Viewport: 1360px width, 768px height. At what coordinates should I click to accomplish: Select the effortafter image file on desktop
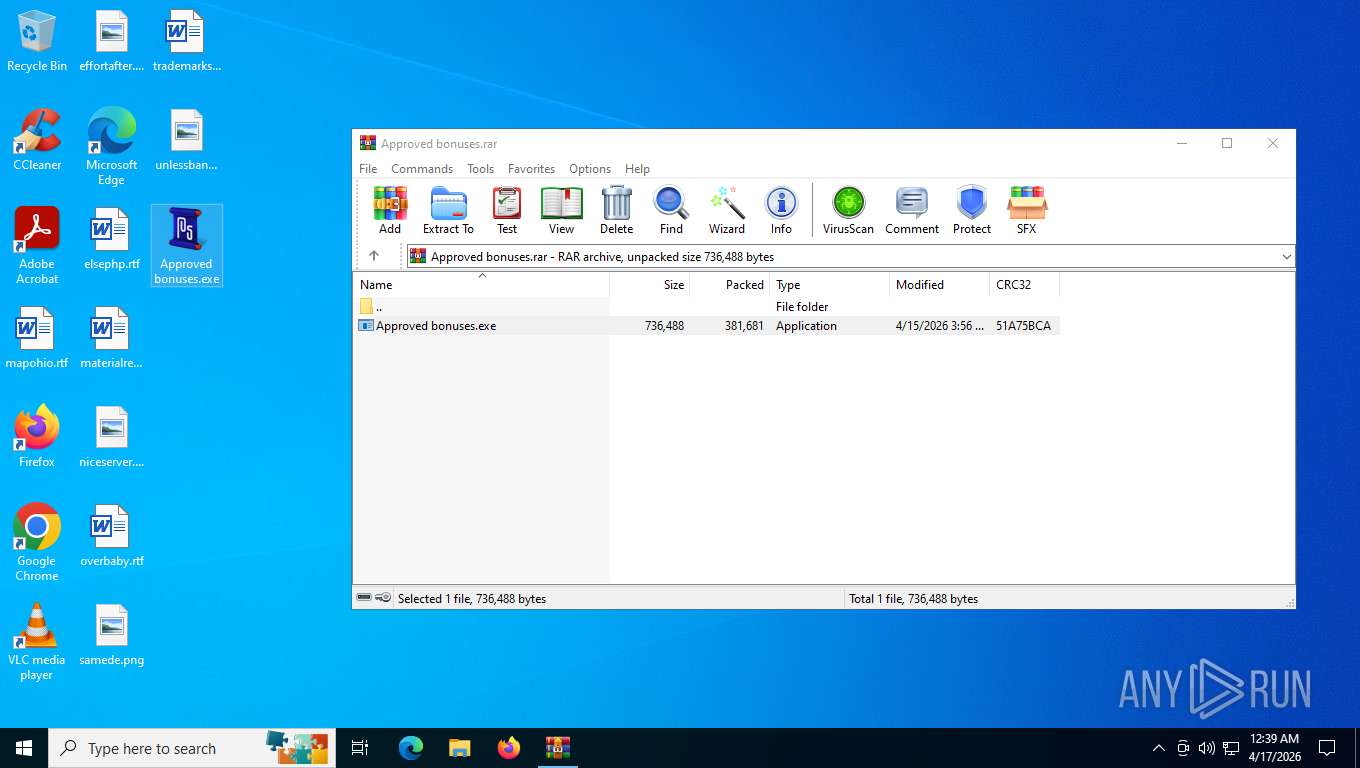[x=112, y=42]
